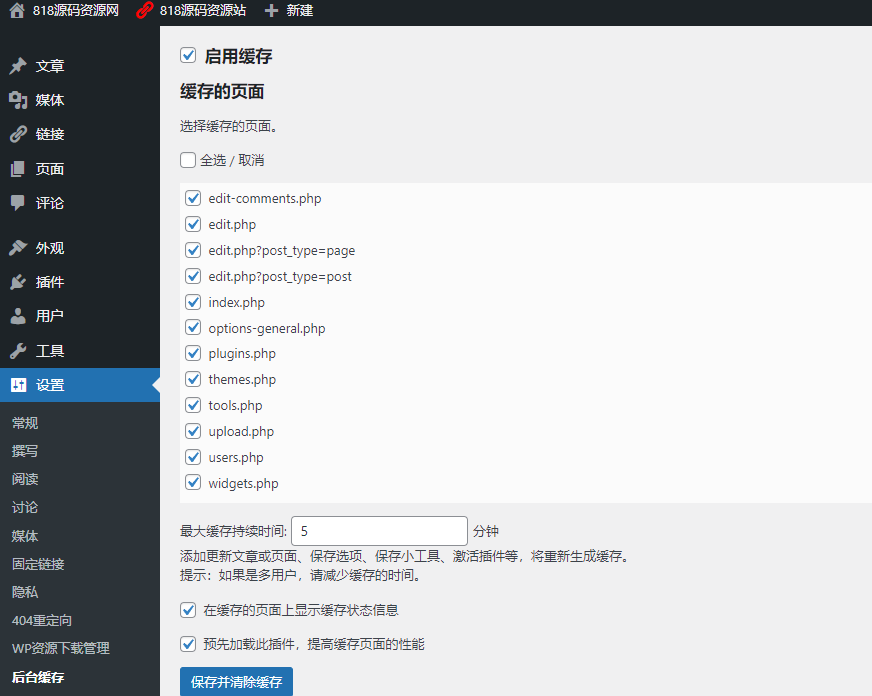Uncheck the users.php checkbox
This screenshot has height=696, width=872.
[193, 457]
